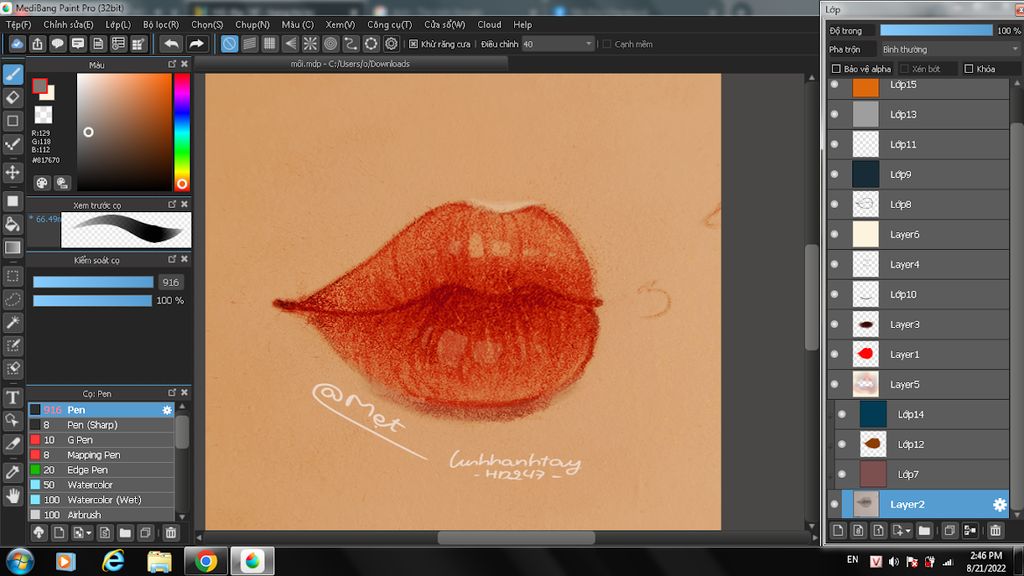Click the Redo arrow in the toolbar
The width and height of the screenshot is (1024, 576).
click(x=197, y=44)
